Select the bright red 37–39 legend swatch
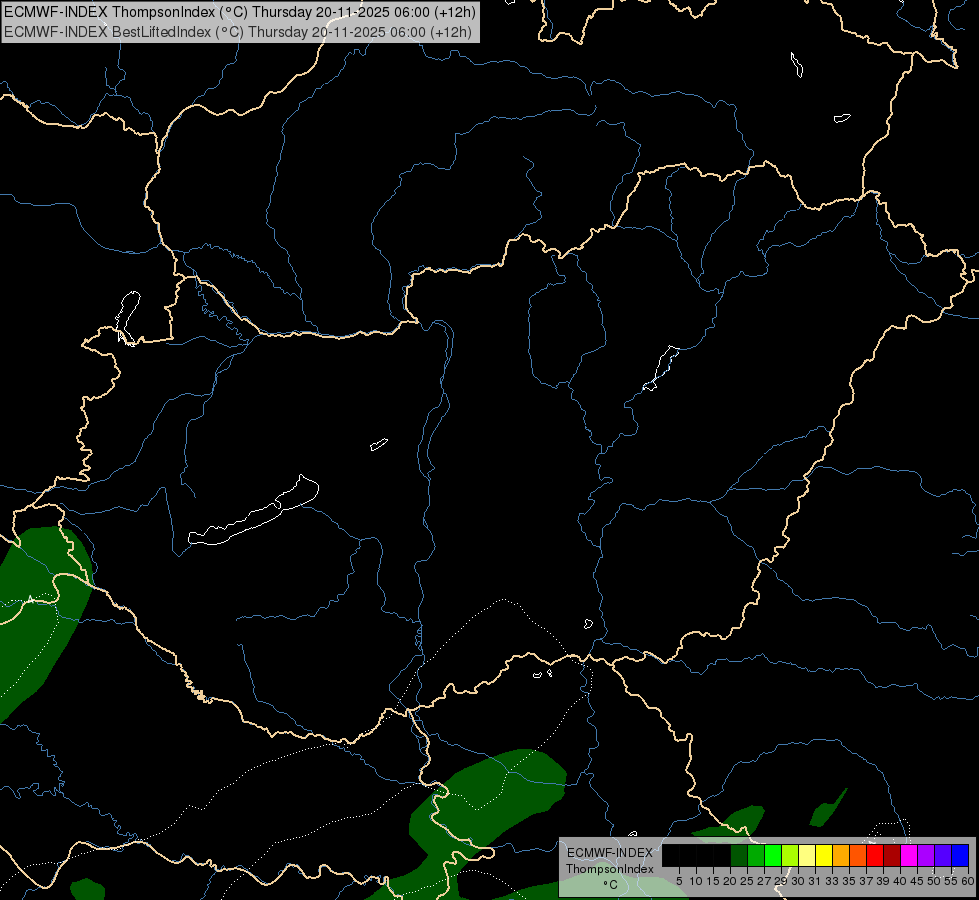Screen dimensions: 979x900 (875, 855)
